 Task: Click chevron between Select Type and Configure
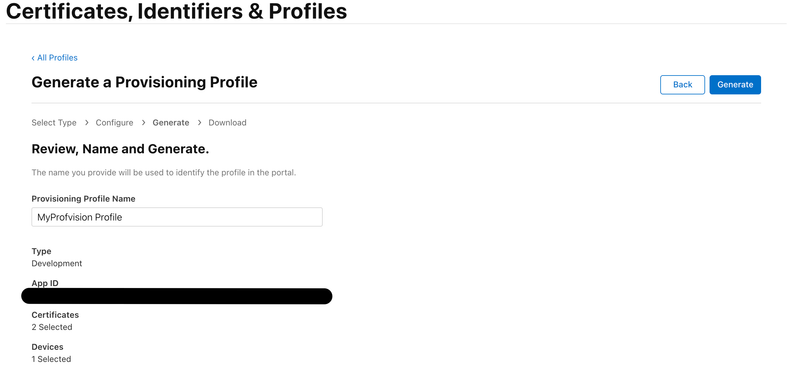click(x=87, y=122)
